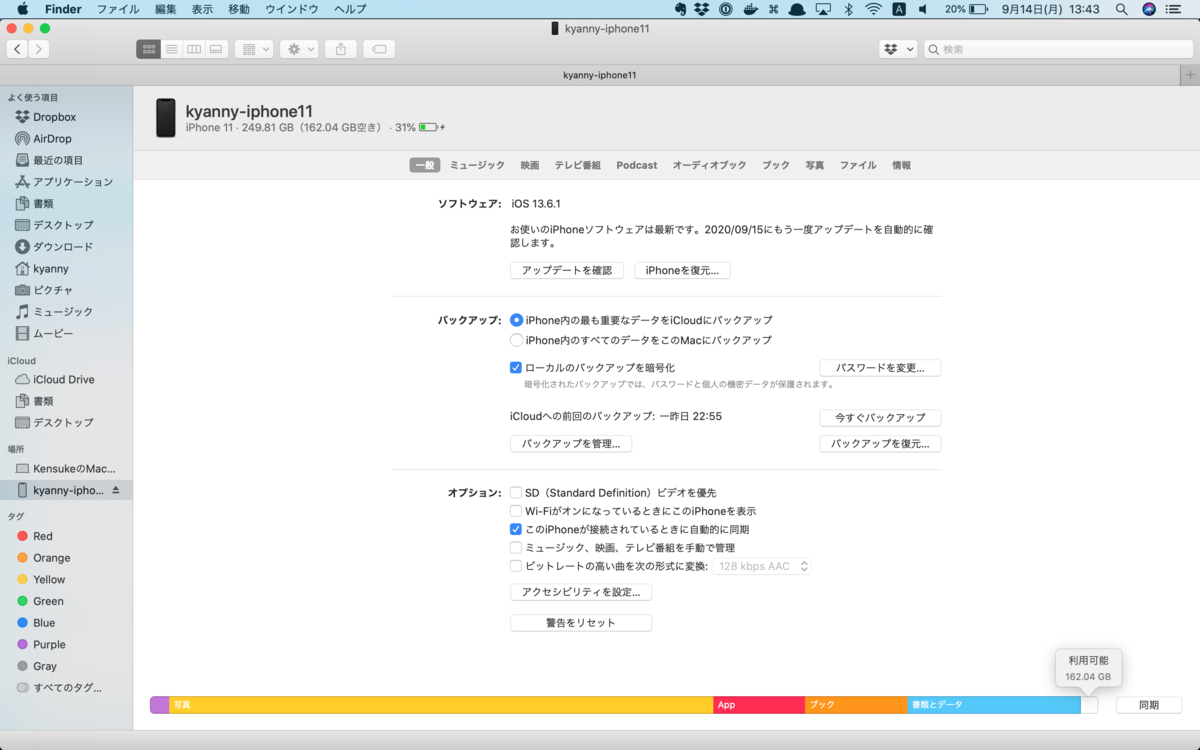Switch to the 情報 tab
This screenshot has width=1200, height=750.
(x=902, y=165)
